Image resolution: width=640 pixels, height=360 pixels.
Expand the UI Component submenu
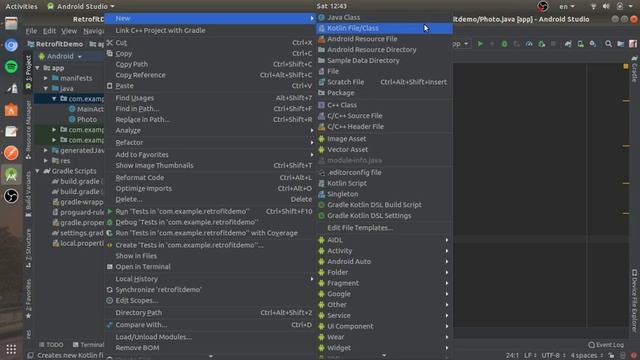click(384, 327)
